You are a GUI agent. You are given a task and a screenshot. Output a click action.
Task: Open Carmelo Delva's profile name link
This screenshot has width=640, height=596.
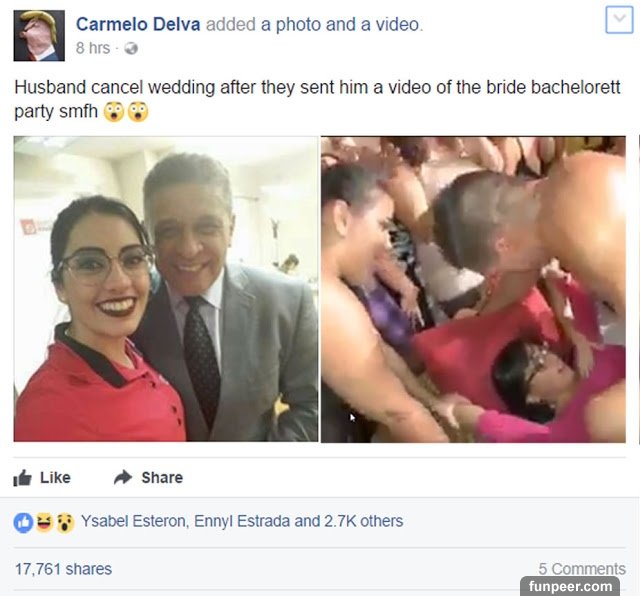(138, 24)
